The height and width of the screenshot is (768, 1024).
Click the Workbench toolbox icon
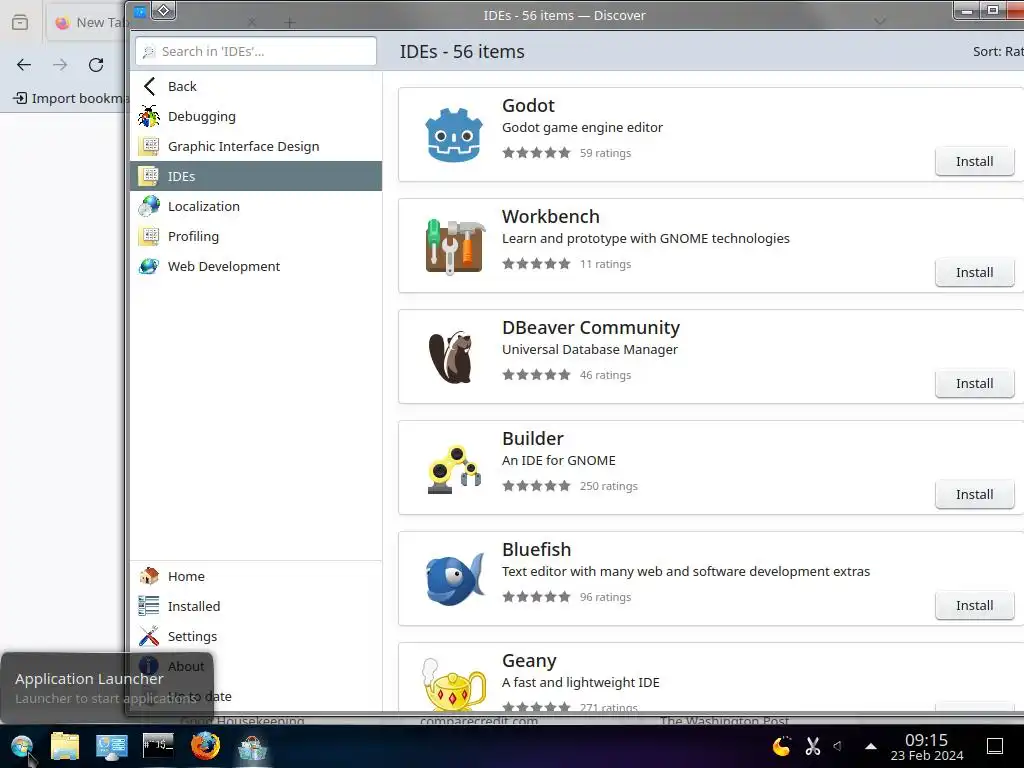(x=455, y=246)
